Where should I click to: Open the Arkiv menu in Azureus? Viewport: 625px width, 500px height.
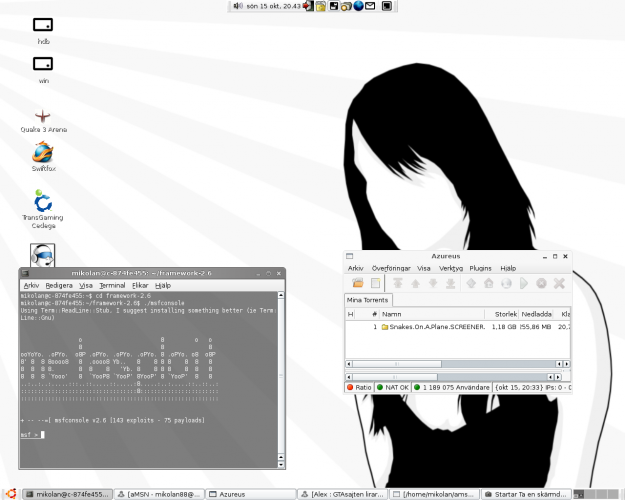[355, 268]
